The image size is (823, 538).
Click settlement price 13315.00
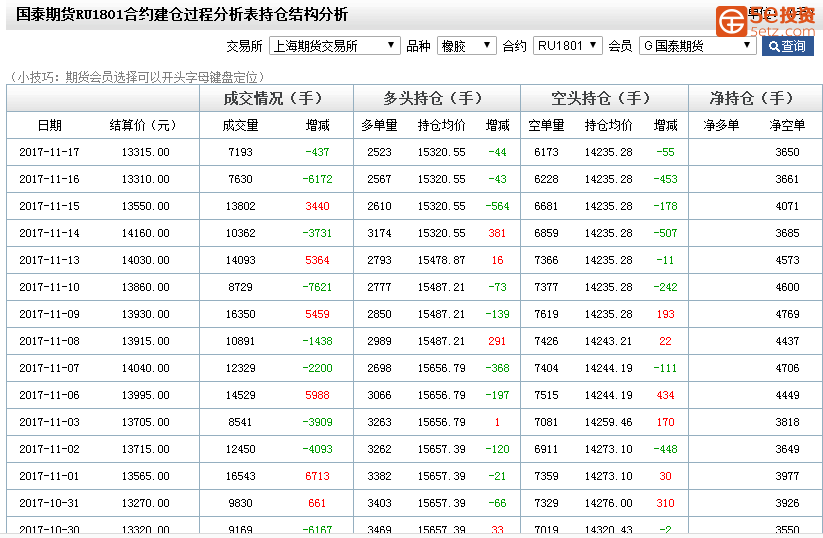tap(145, 152)
